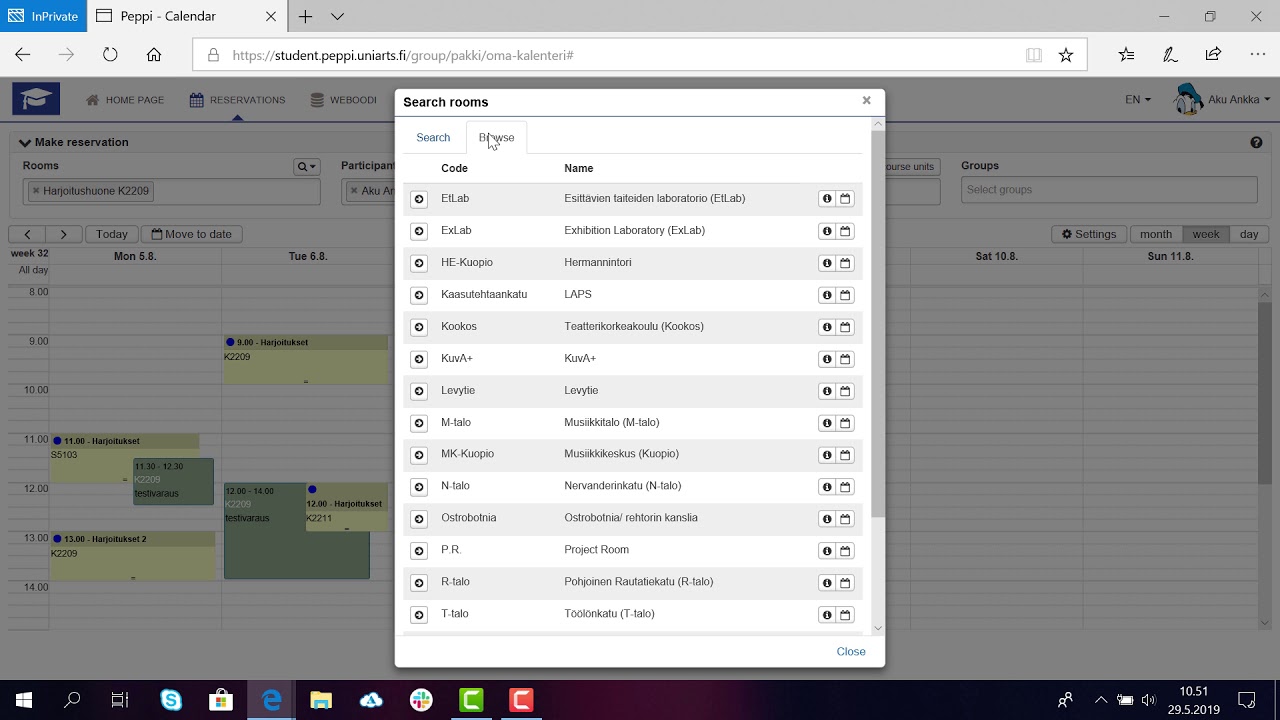Viewport: 1280px width, 720px height.
Task: Select the Kaasutehtaankatu arrow icon
Action: tap(419, 295)
